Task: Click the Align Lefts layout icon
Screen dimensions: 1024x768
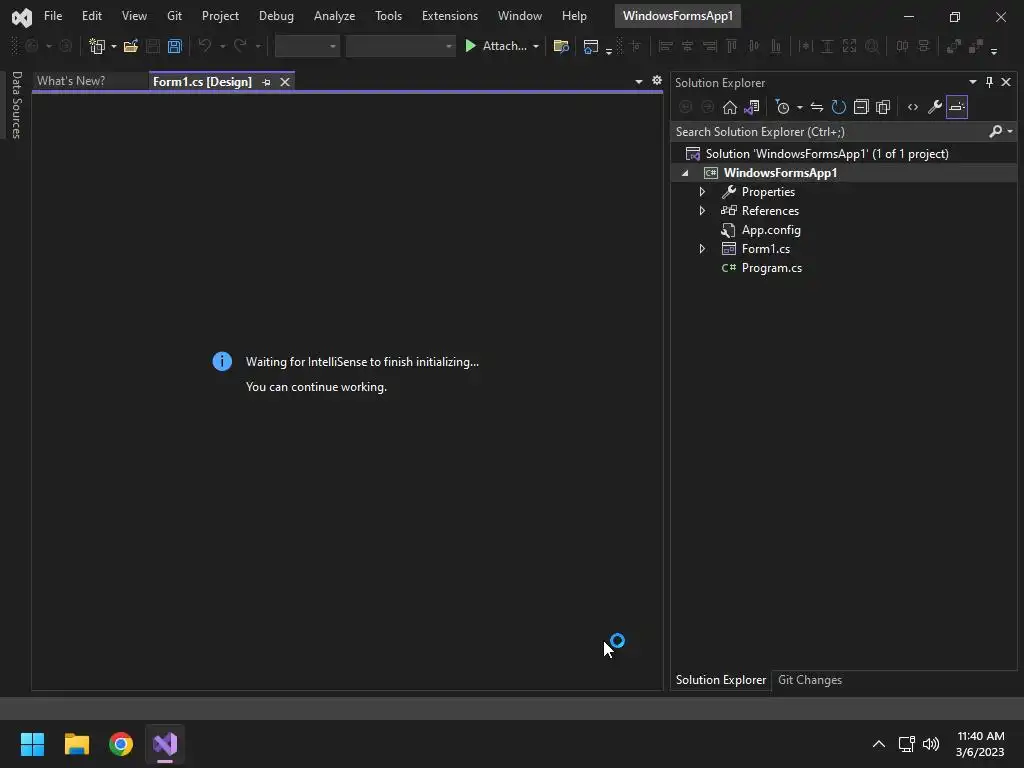Action: pyautogui.click(x=665, y=46)
